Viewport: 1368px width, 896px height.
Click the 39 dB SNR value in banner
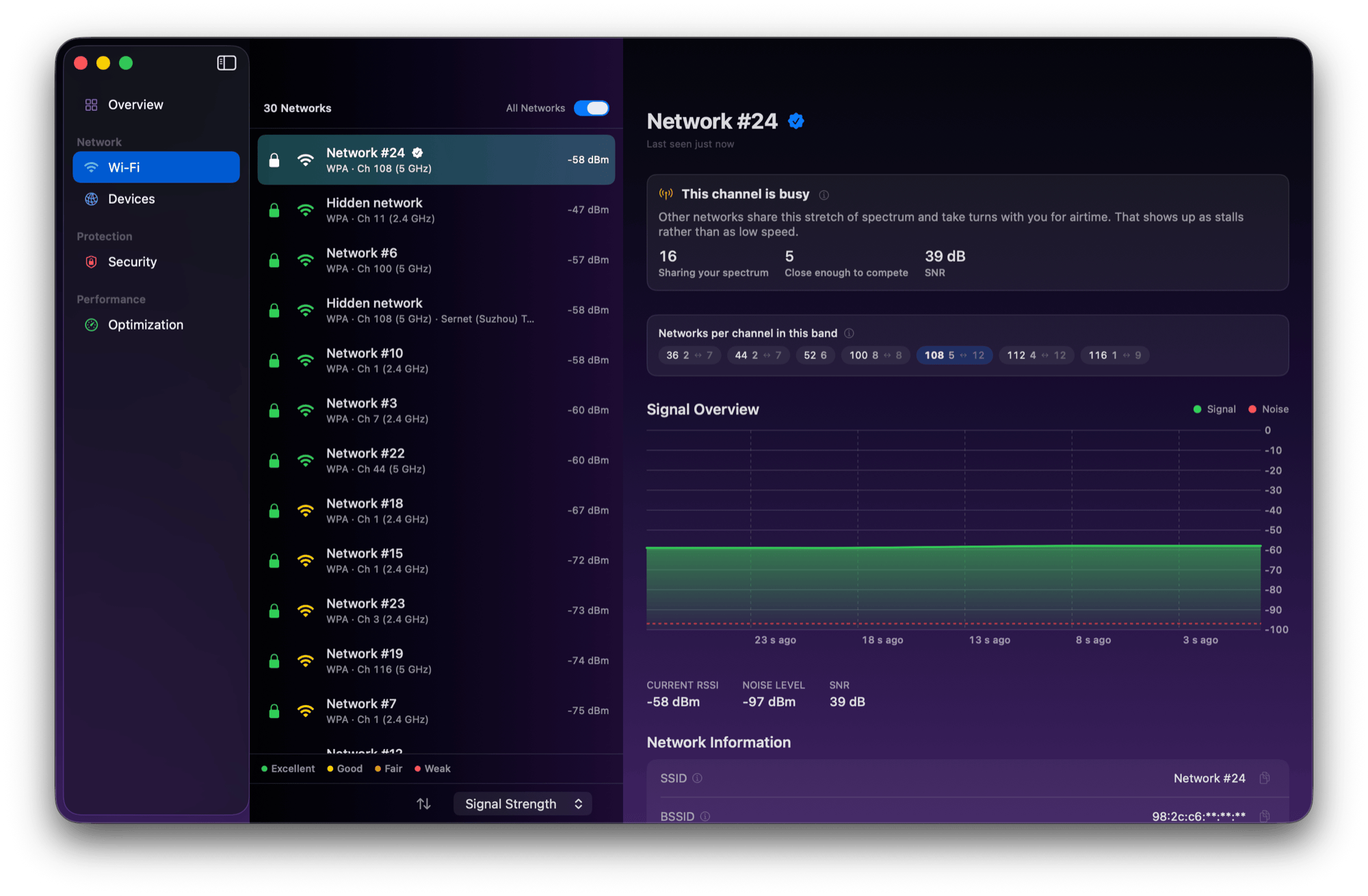[x=945, y=256]
